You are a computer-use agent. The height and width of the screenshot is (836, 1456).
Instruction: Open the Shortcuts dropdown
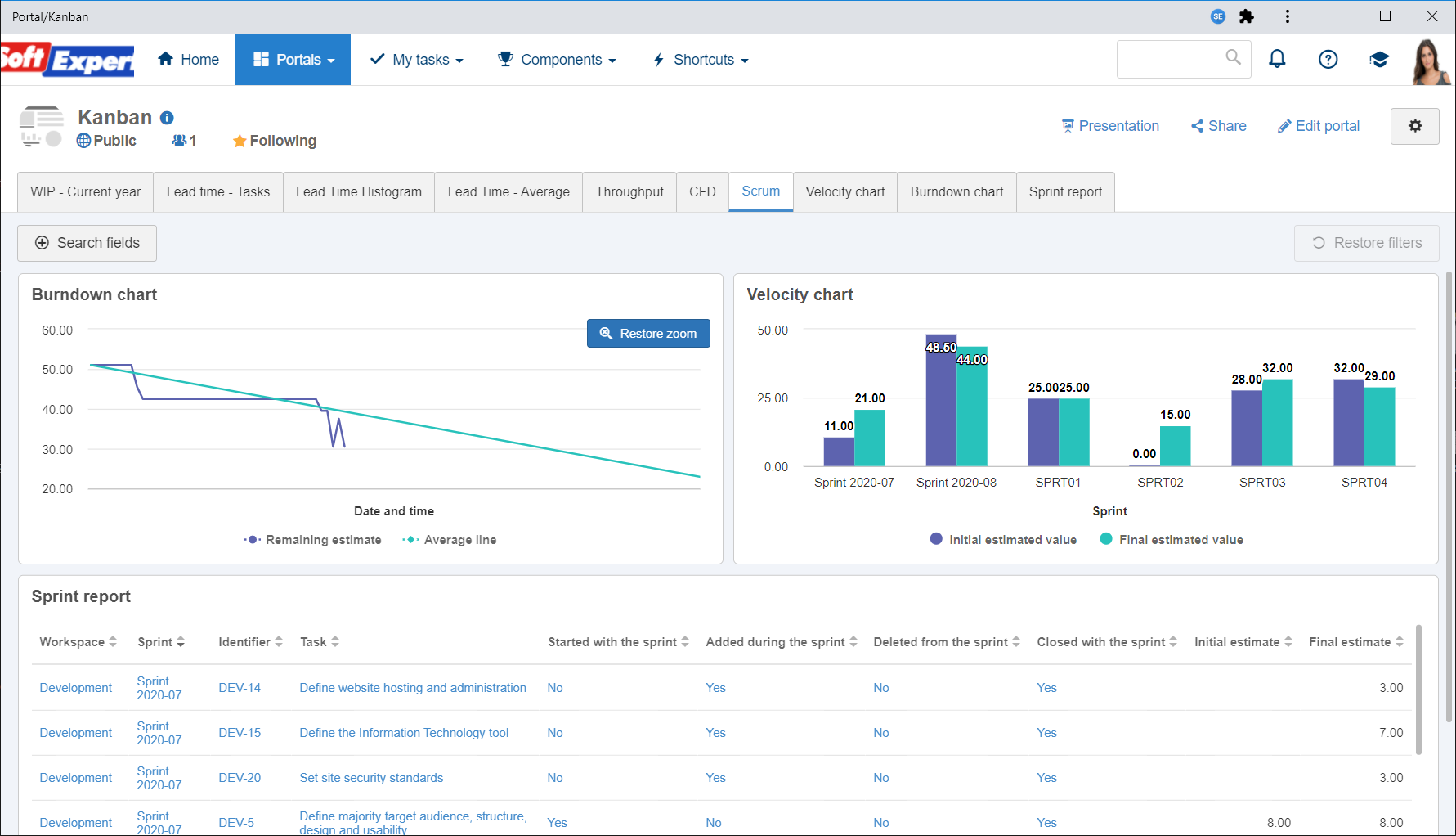(701, 60)
